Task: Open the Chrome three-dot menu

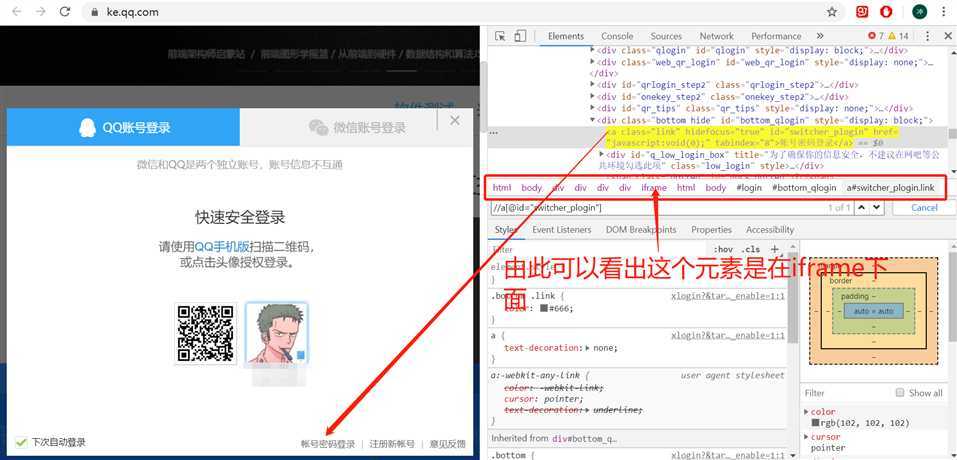Action: pyautogui.click(x=944, y=12)
